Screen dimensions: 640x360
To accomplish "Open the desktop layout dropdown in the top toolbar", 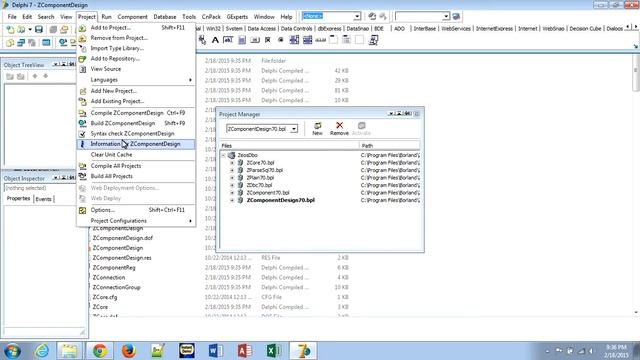I will [x=357, y=16].
